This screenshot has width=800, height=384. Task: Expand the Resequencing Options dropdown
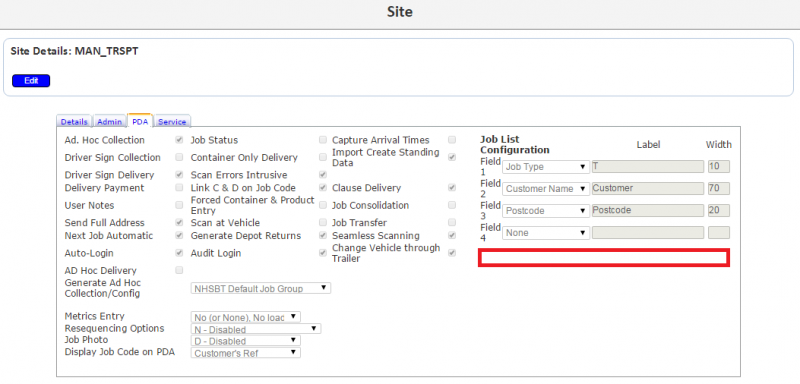[x=256, y=329]
